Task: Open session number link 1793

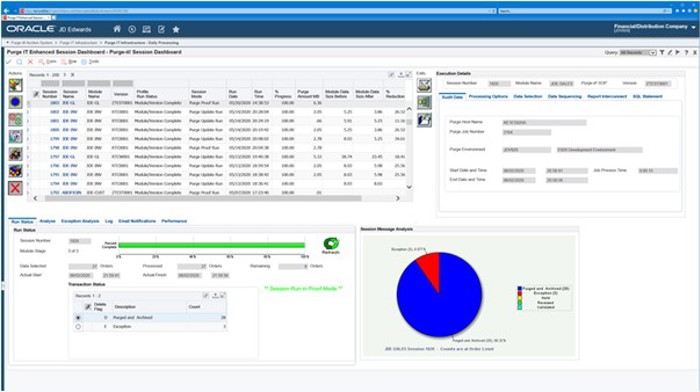Action: click(x=54, y=192)
